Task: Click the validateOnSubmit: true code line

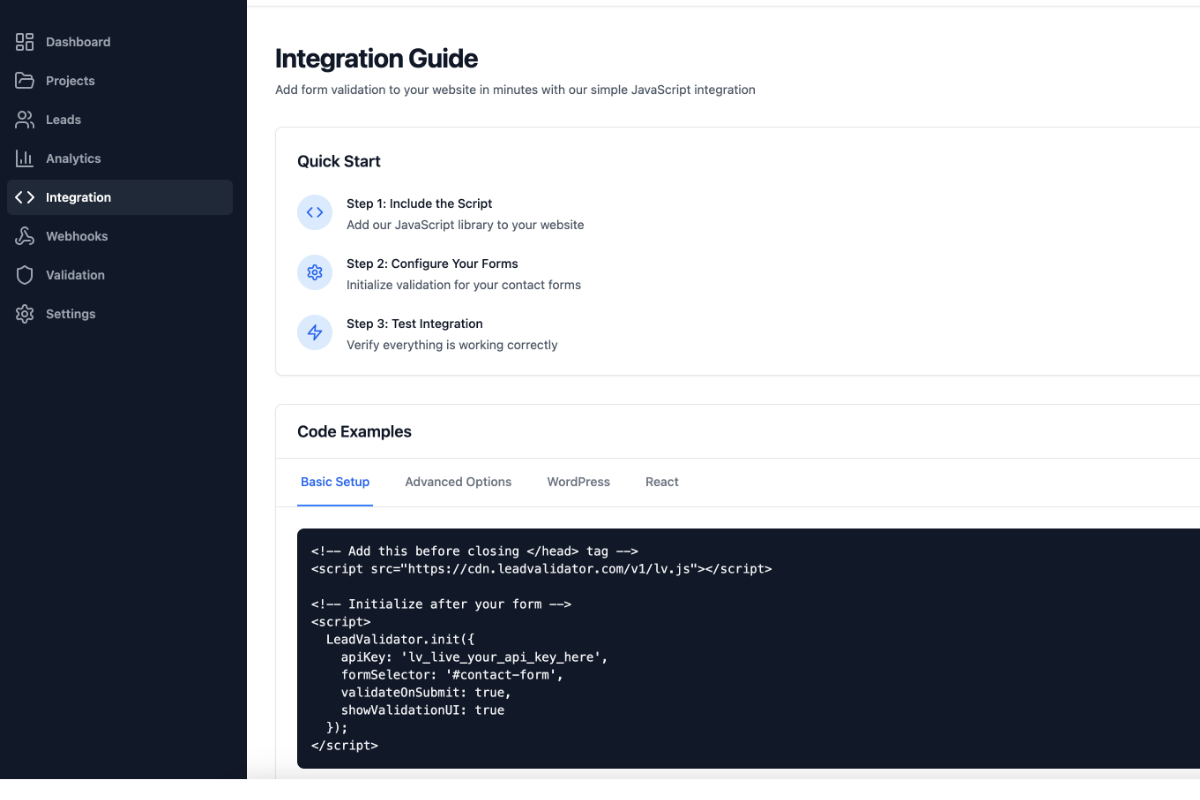Action: (426, 692)
